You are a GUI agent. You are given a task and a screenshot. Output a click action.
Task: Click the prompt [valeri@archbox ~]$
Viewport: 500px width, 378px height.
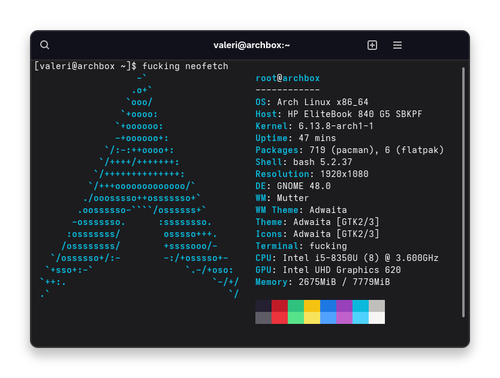tap(85, 66)
